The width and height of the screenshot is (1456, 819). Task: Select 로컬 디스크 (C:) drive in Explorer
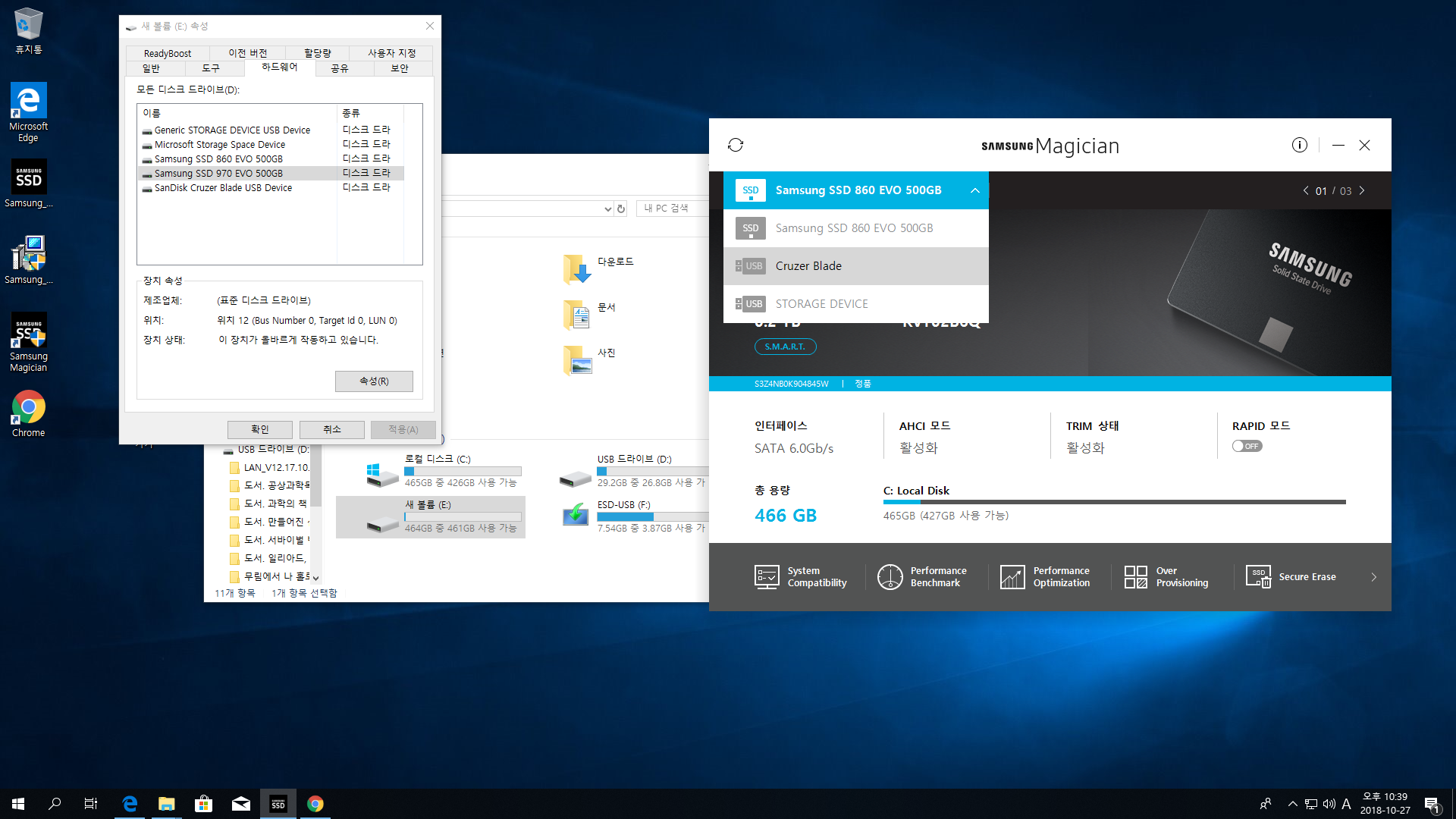431,472
